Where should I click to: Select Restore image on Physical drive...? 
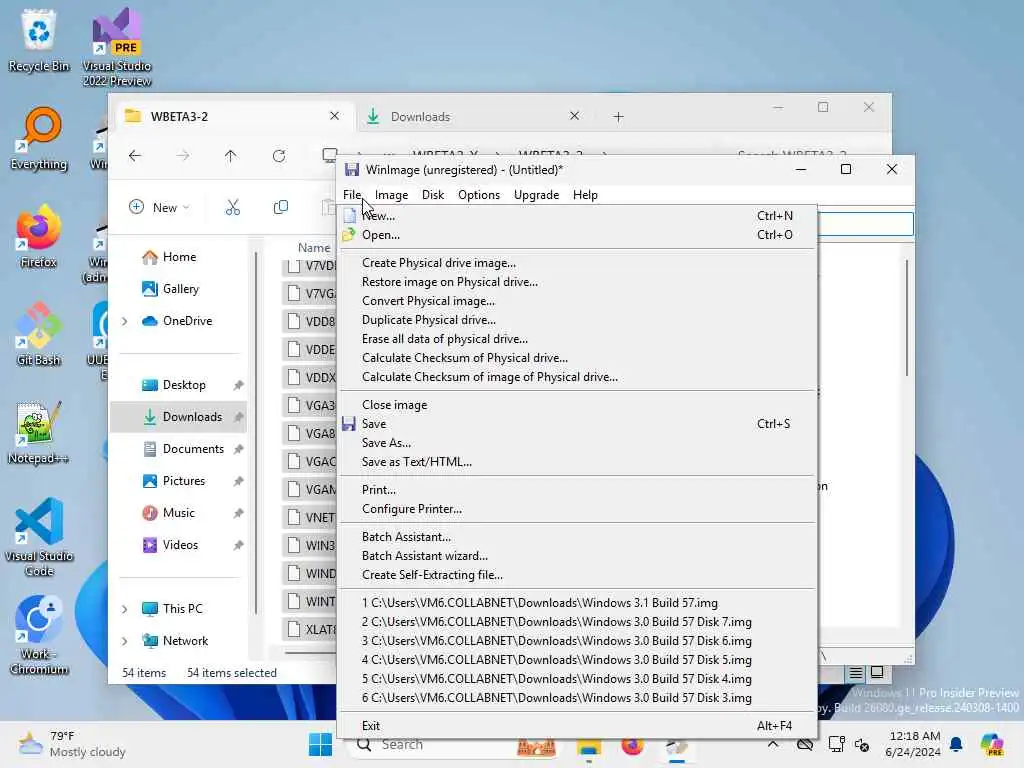coord(577,281)
